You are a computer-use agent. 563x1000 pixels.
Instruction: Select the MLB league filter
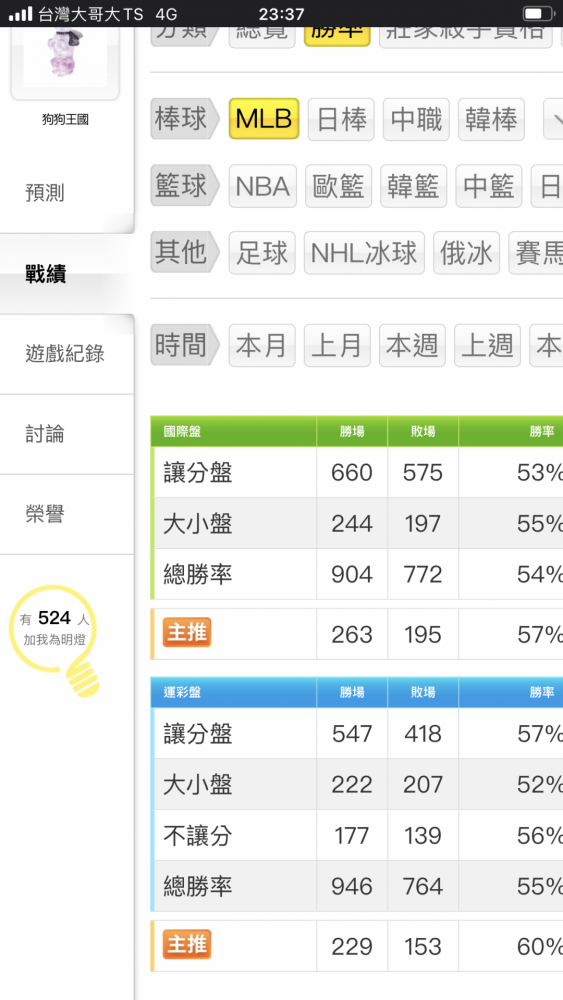264,119
